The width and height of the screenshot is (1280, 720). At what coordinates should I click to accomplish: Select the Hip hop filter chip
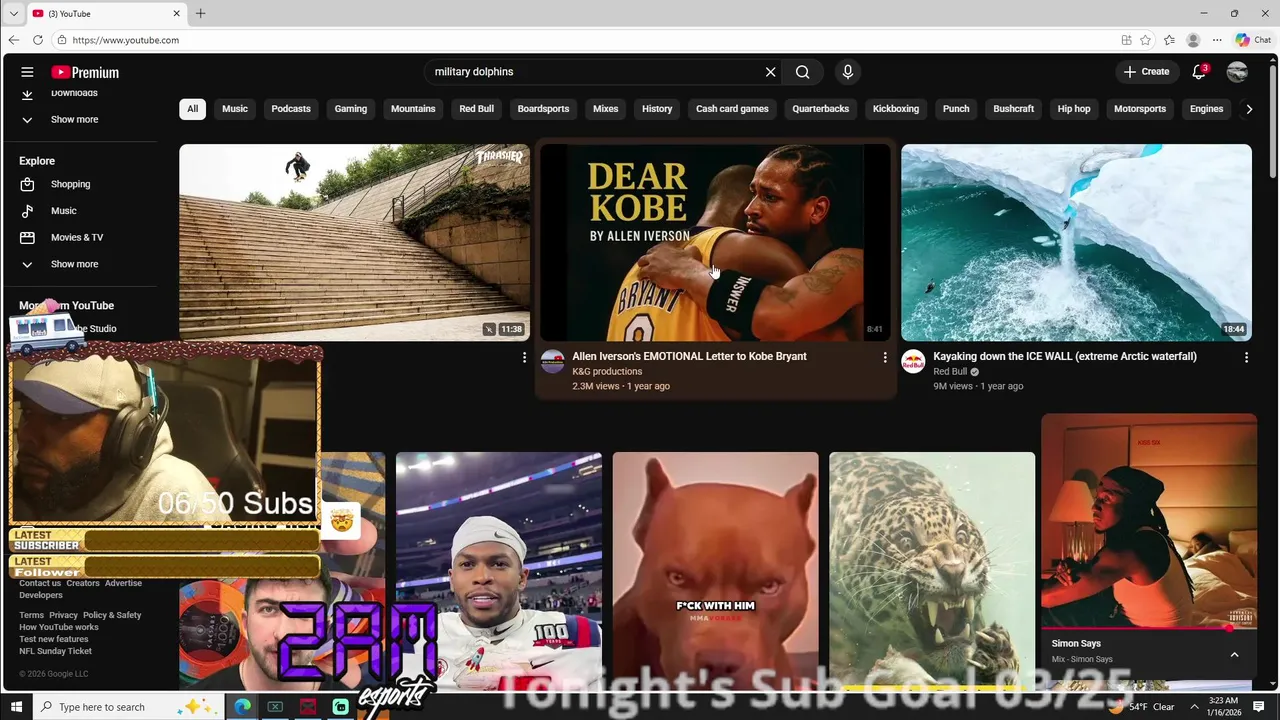[1074, 109]
